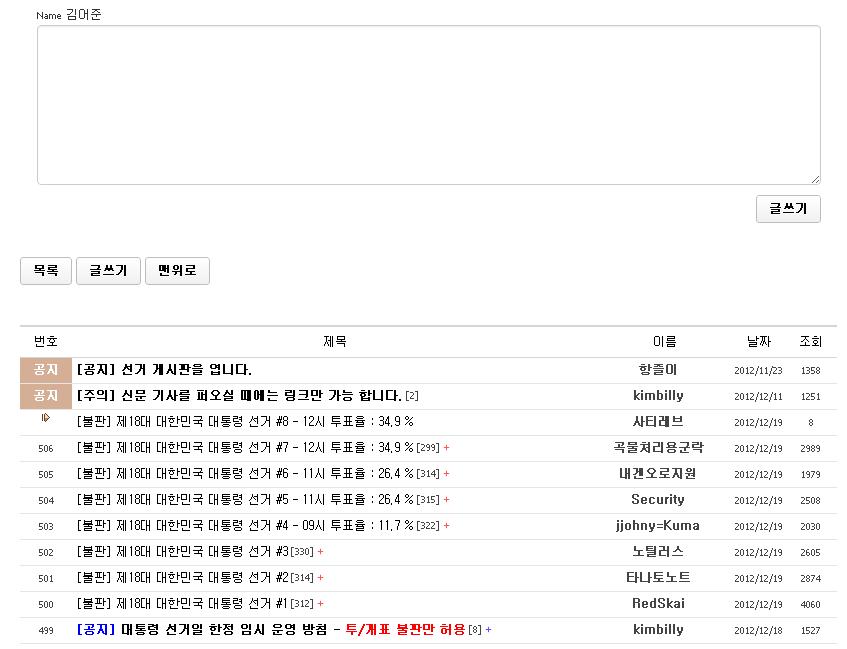Open post 대통령 선거일 한정 임시 운영 방침

(271, 629)
